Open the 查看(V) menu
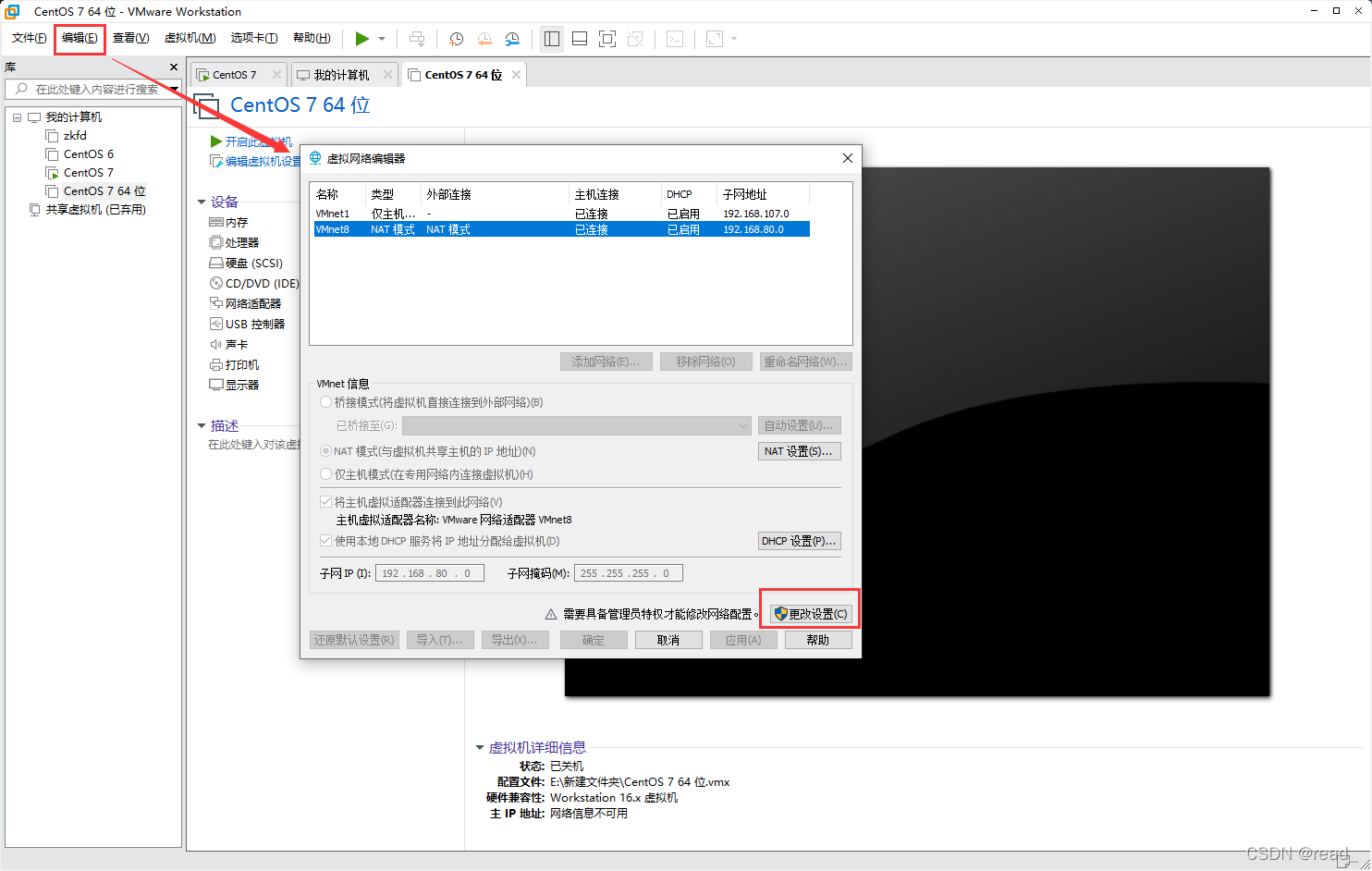This screenshot has height=871, width=1372. [130, 38]
